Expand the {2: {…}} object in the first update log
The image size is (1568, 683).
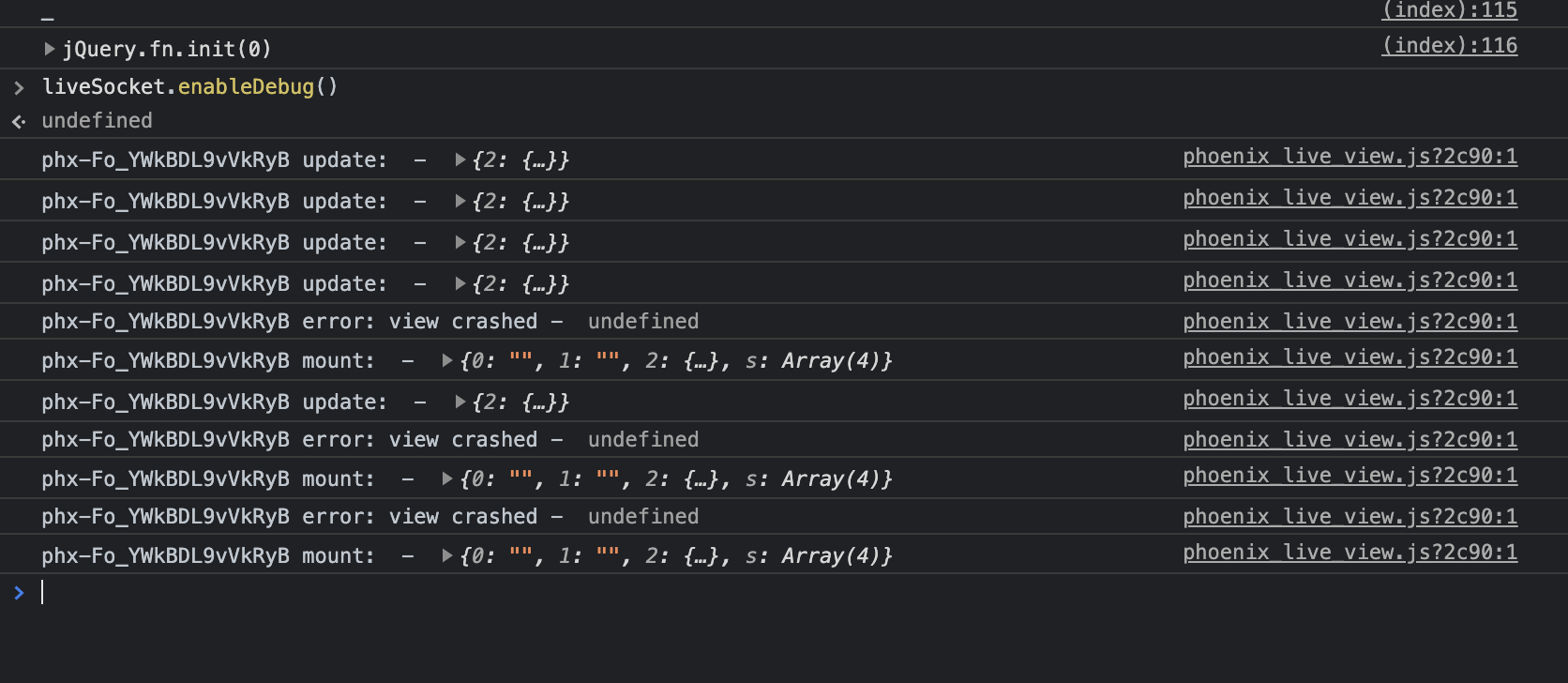pyautogui.click(x=460, y=159)
